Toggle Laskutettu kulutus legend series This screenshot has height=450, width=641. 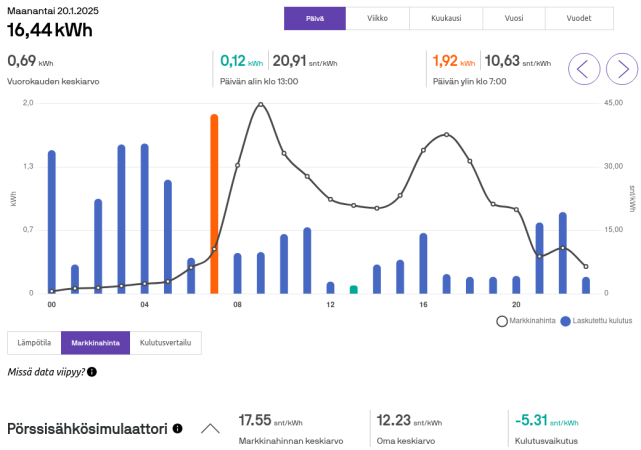(596, 321)
